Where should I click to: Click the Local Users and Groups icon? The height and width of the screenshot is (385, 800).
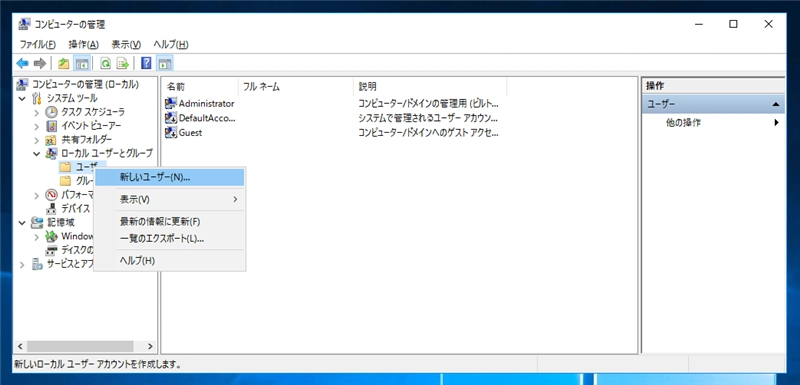[52, 153]
